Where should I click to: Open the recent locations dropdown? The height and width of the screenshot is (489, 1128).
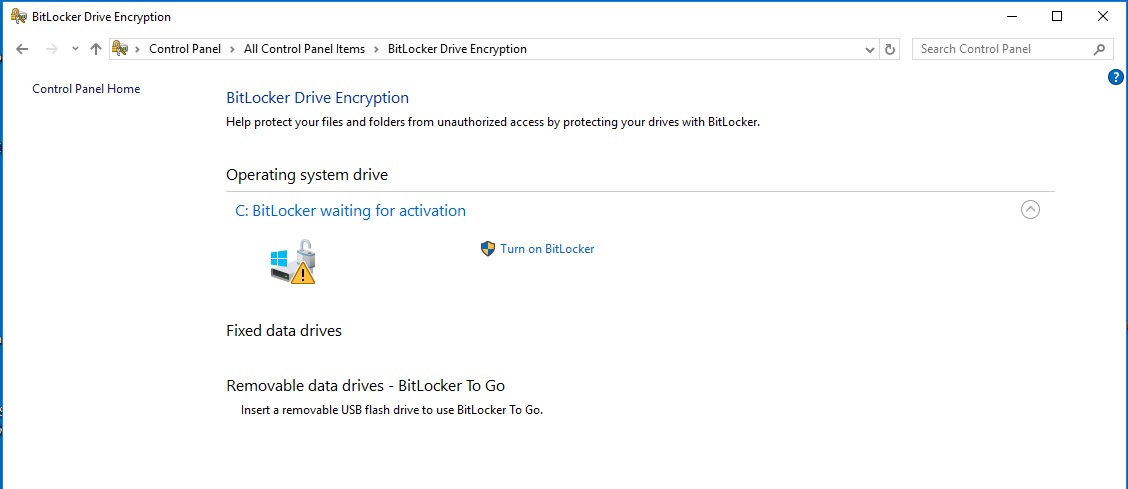tap(75, 49)
